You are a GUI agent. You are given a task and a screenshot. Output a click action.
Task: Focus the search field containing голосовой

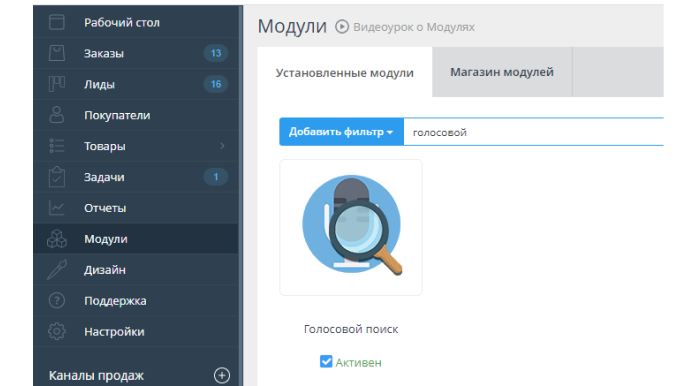[x=533, y=132]
